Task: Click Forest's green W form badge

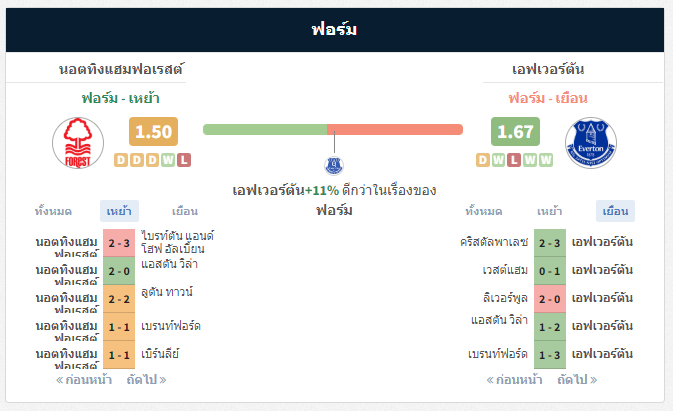Action: 168,160
